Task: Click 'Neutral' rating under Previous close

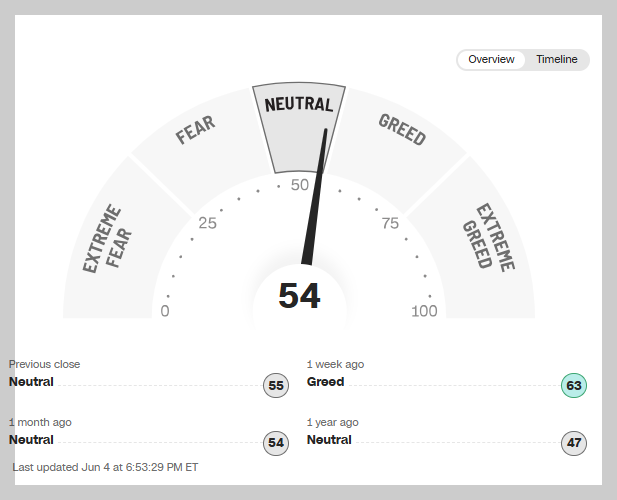Action: coord(31,382)
